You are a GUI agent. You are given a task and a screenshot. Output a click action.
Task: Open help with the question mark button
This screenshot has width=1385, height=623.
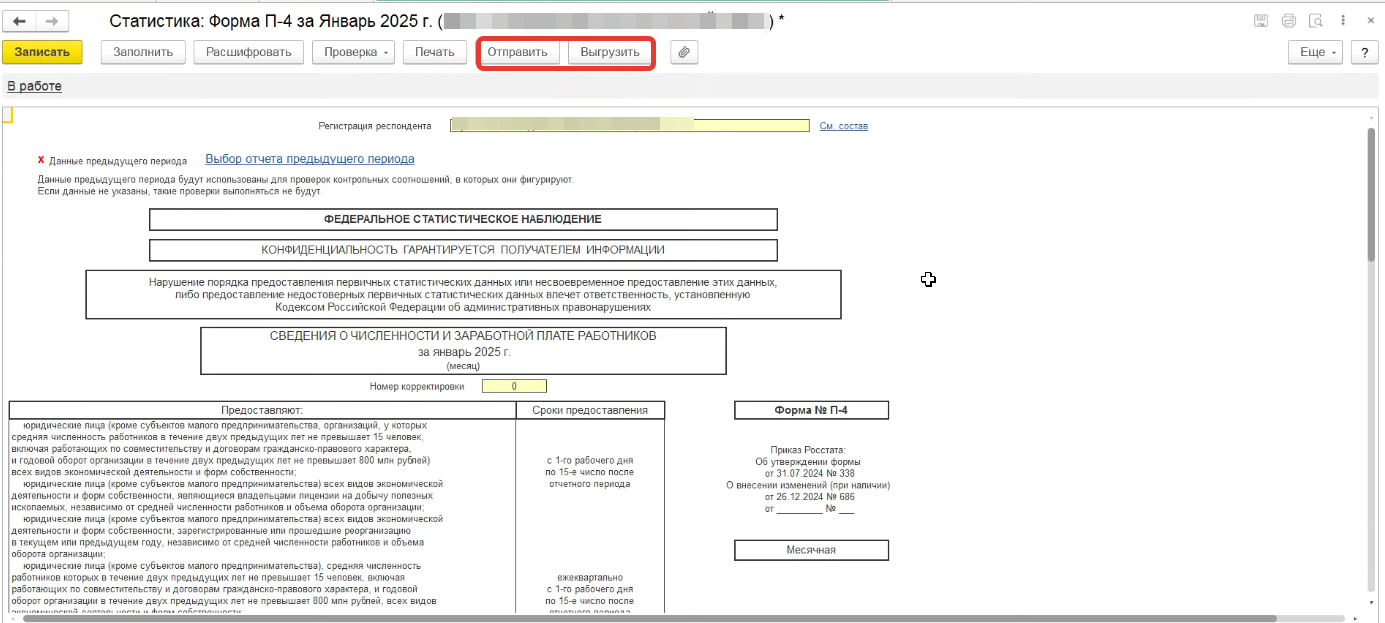[1364, 52]
